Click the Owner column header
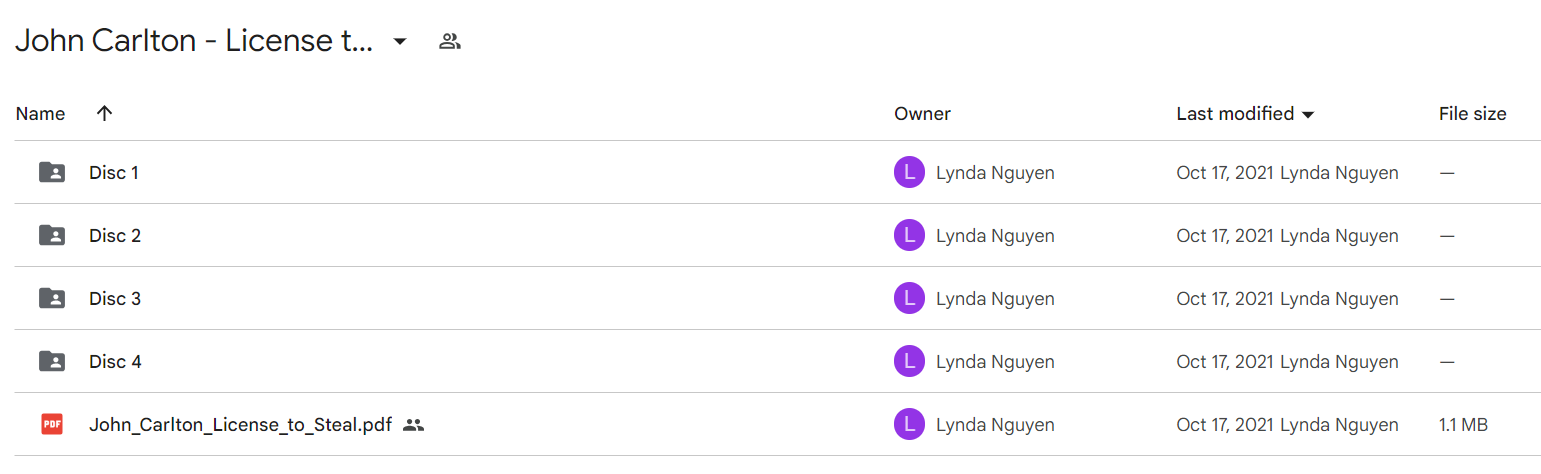Screen dimensions: 1541x474 tap(922, 114)
